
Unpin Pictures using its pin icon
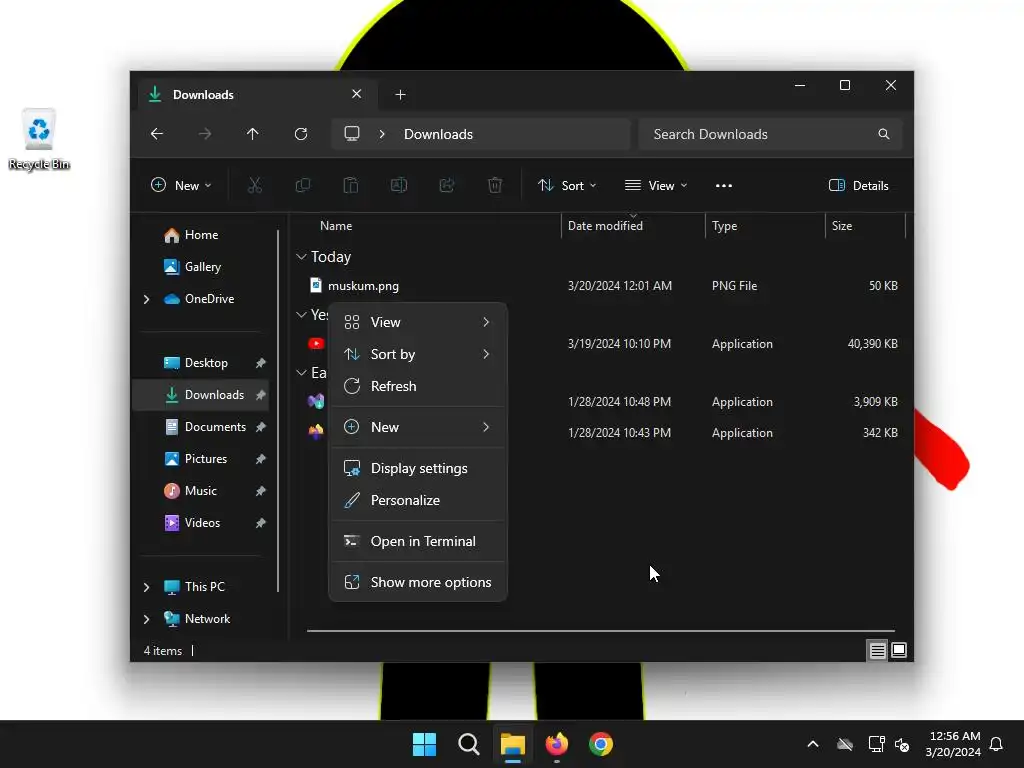tap(261, 459)
